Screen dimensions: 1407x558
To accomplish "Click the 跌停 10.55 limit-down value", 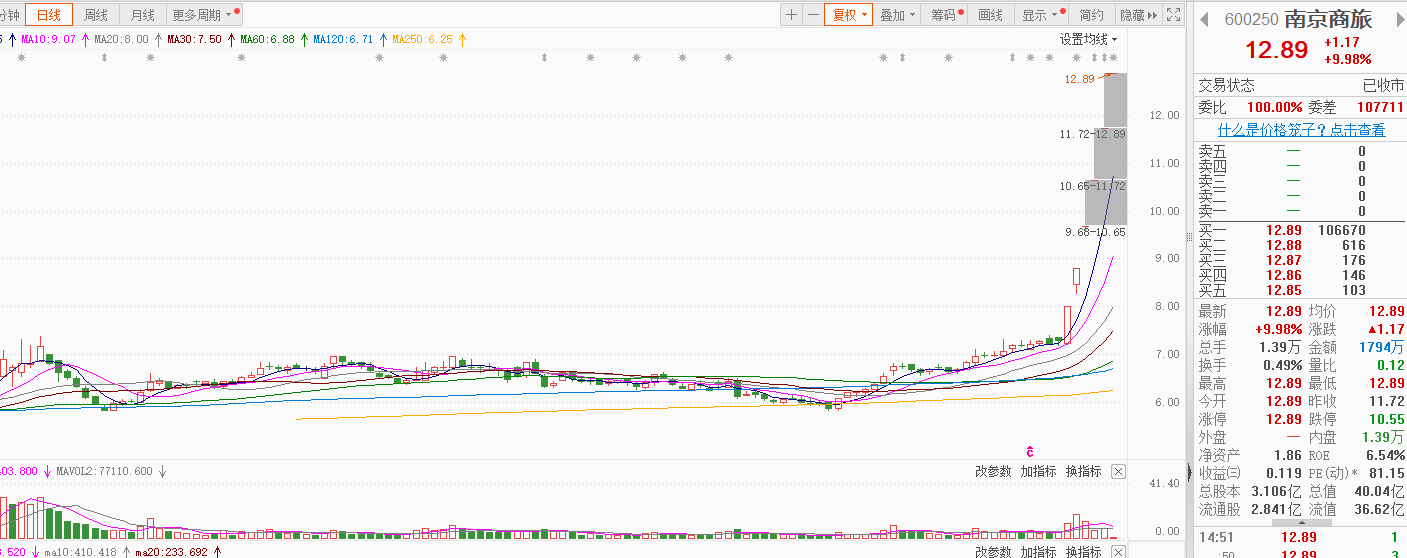I will tap(1387, 419).
